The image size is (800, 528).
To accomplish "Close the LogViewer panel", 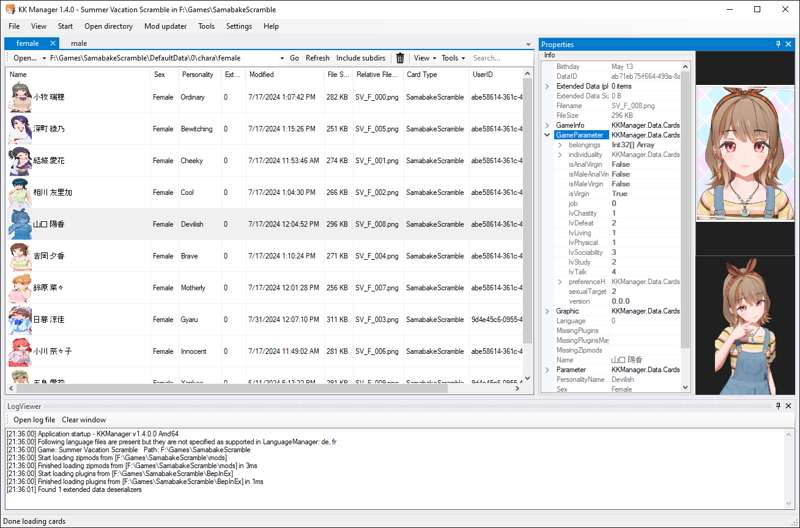I will 788,406.
